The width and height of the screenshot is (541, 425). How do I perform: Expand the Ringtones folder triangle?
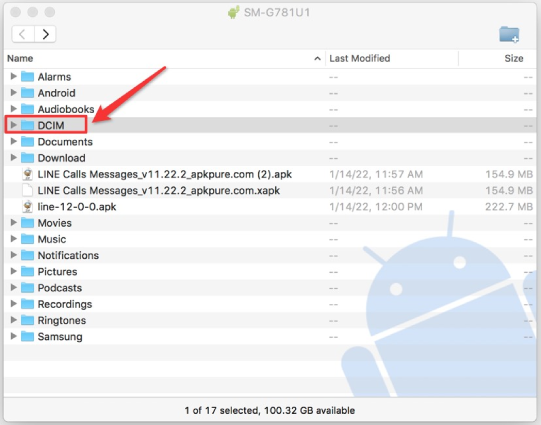[13, 320]
